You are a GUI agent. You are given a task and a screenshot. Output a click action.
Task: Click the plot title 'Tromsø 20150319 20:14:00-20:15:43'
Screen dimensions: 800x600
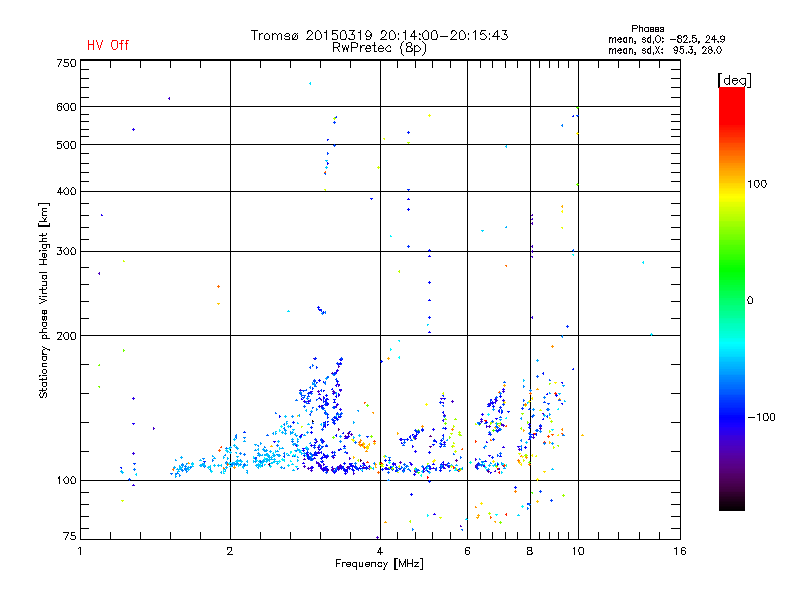tap(379, 35)
